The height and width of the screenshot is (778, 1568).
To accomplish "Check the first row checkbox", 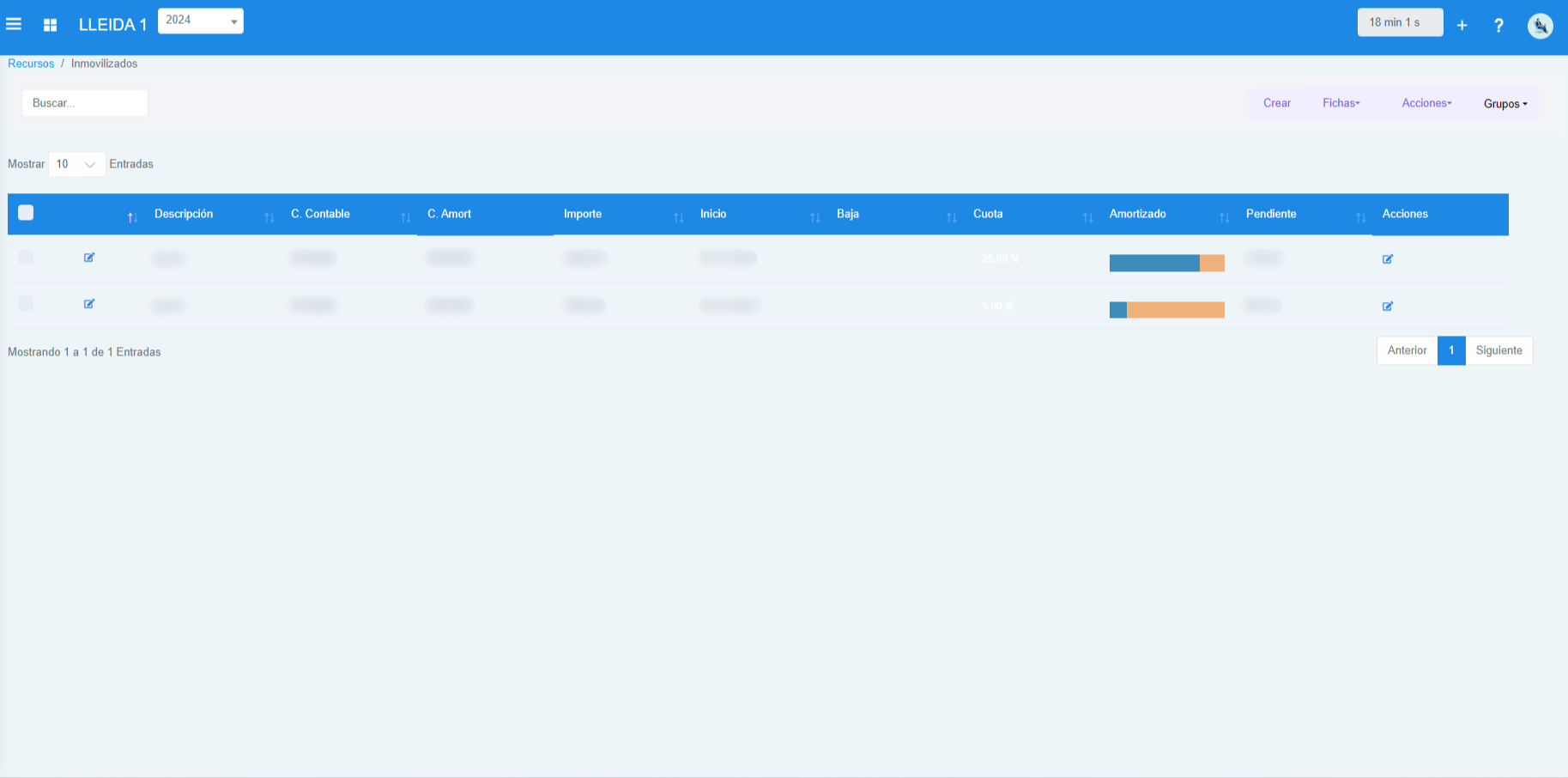I will click(x=26, y=258).
